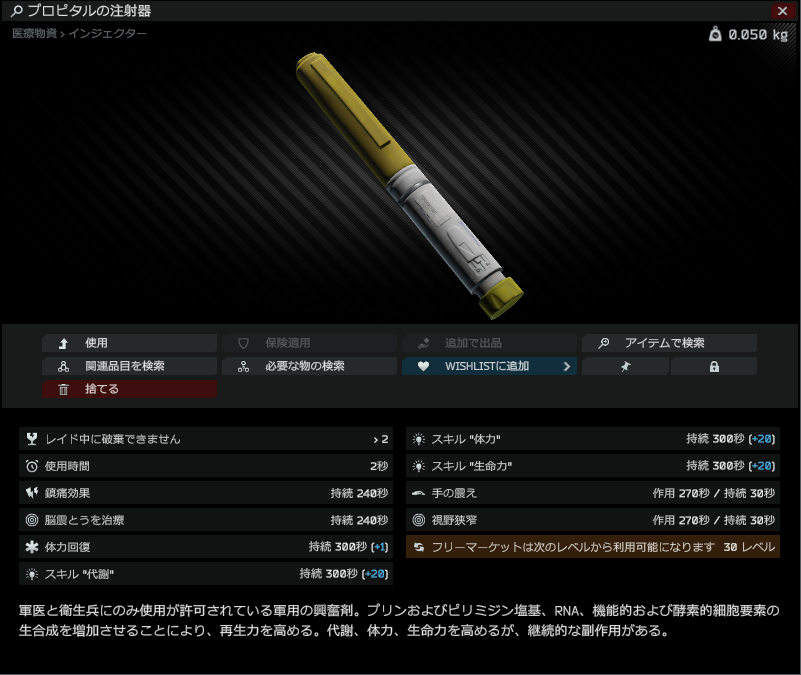Click the clock icon beside 使用時間

(32, 466)
